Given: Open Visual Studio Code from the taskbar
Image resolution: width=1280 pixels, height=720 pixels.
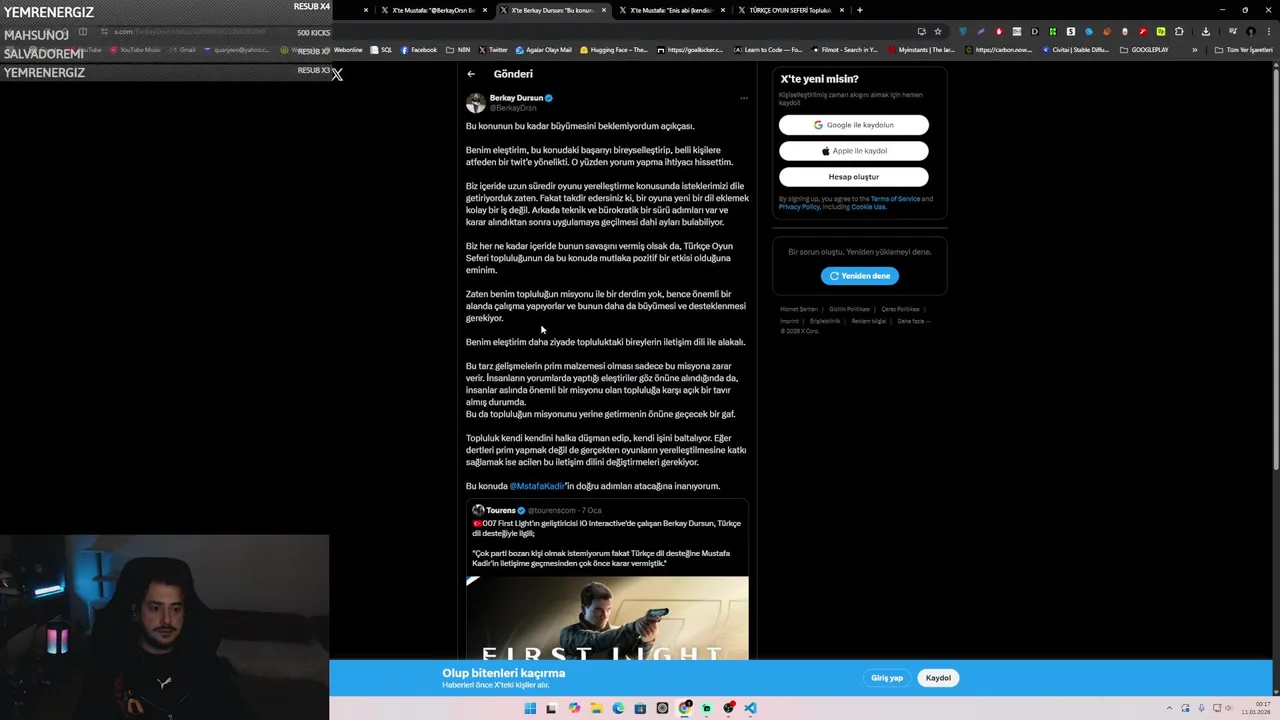Looking at the screenshot, I should pos(751,708).
